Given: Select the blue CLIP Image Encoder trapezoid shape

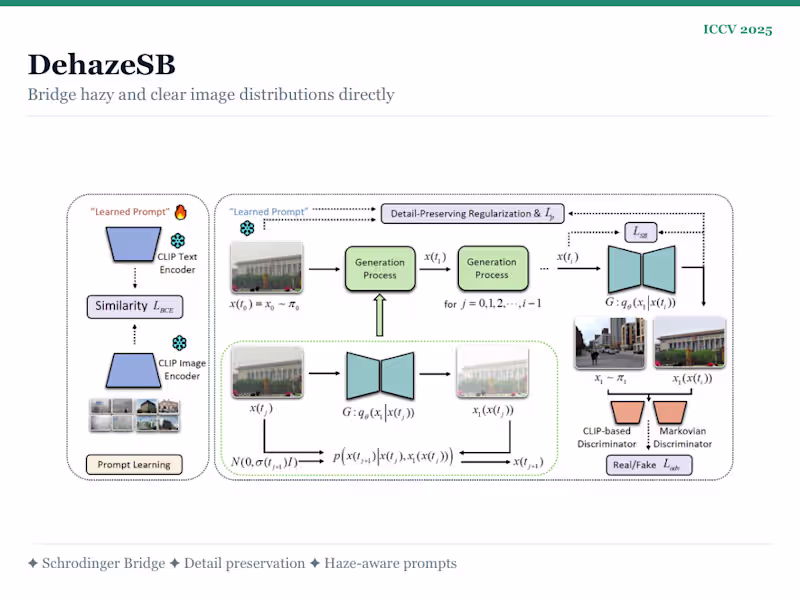Looking at the screenshot, I should coord(133,370).
